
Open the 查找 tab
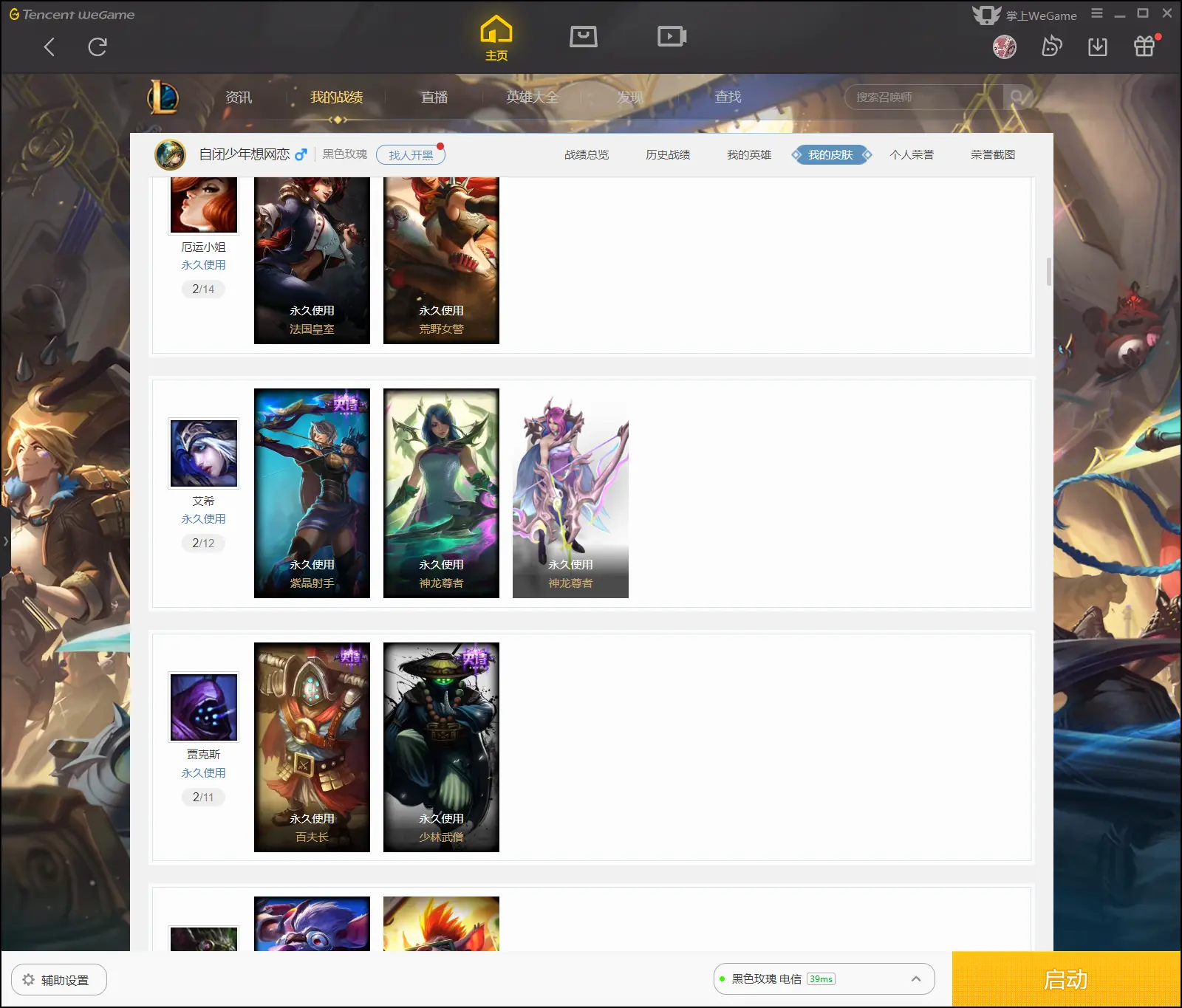click(x=728, y=97)
